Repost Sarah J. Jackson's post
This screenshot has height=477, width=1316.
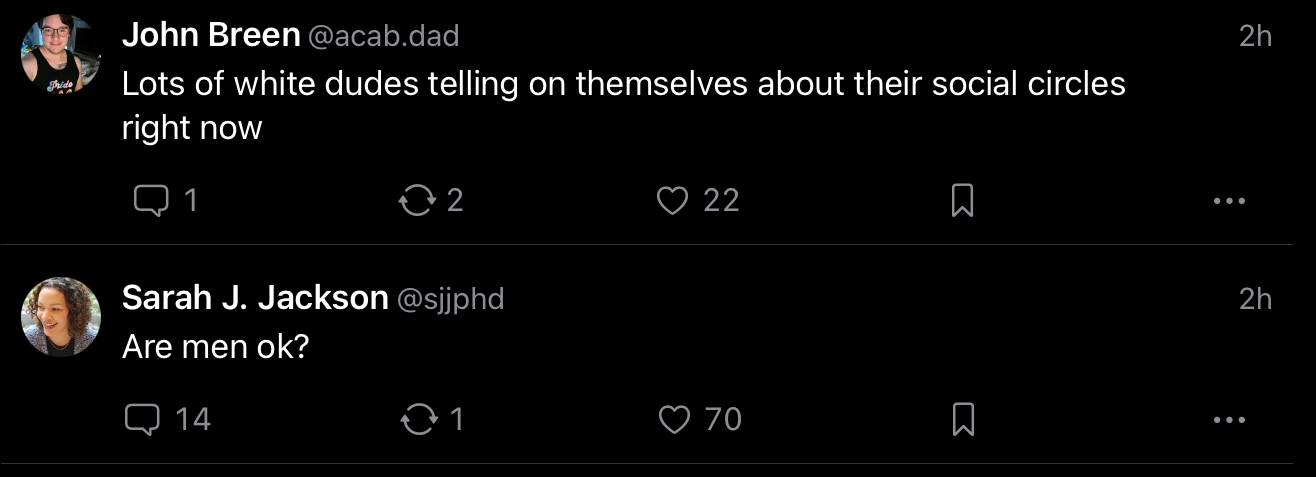tap(416, 418)
